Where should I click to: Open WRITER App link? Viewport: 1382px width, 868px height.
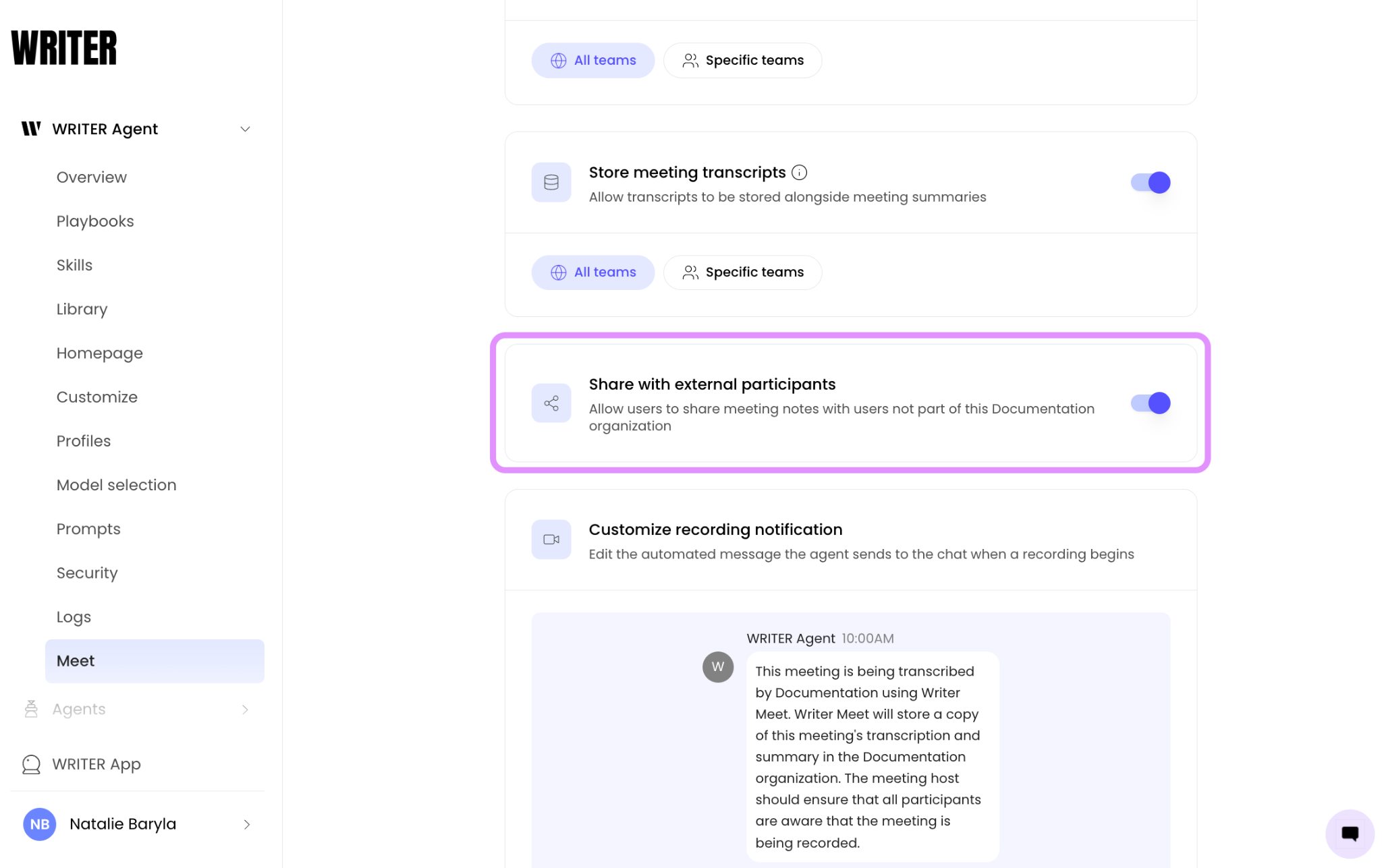pyautogui.click(x=96, y=764)
